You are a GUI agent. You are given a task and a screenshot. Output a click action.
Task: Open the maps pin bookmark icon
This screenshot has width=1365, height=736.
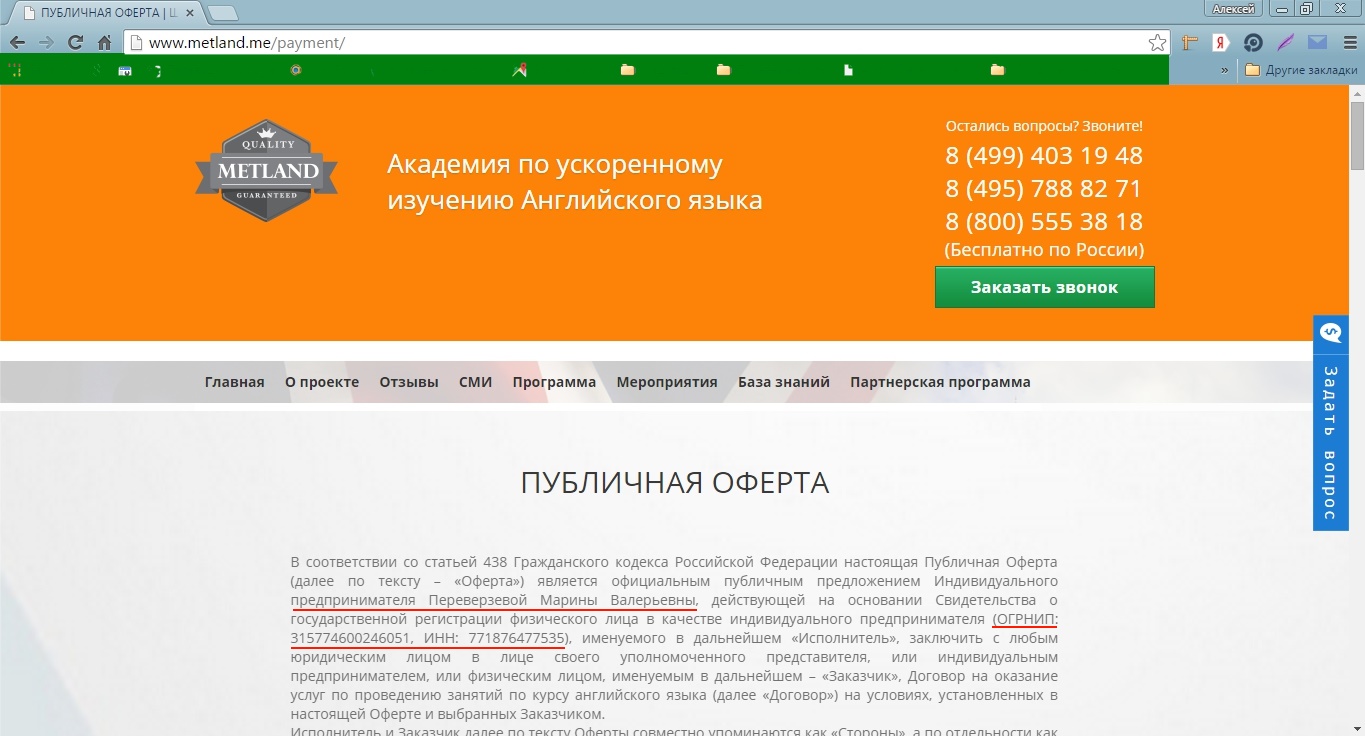click(x=519, y=70)
